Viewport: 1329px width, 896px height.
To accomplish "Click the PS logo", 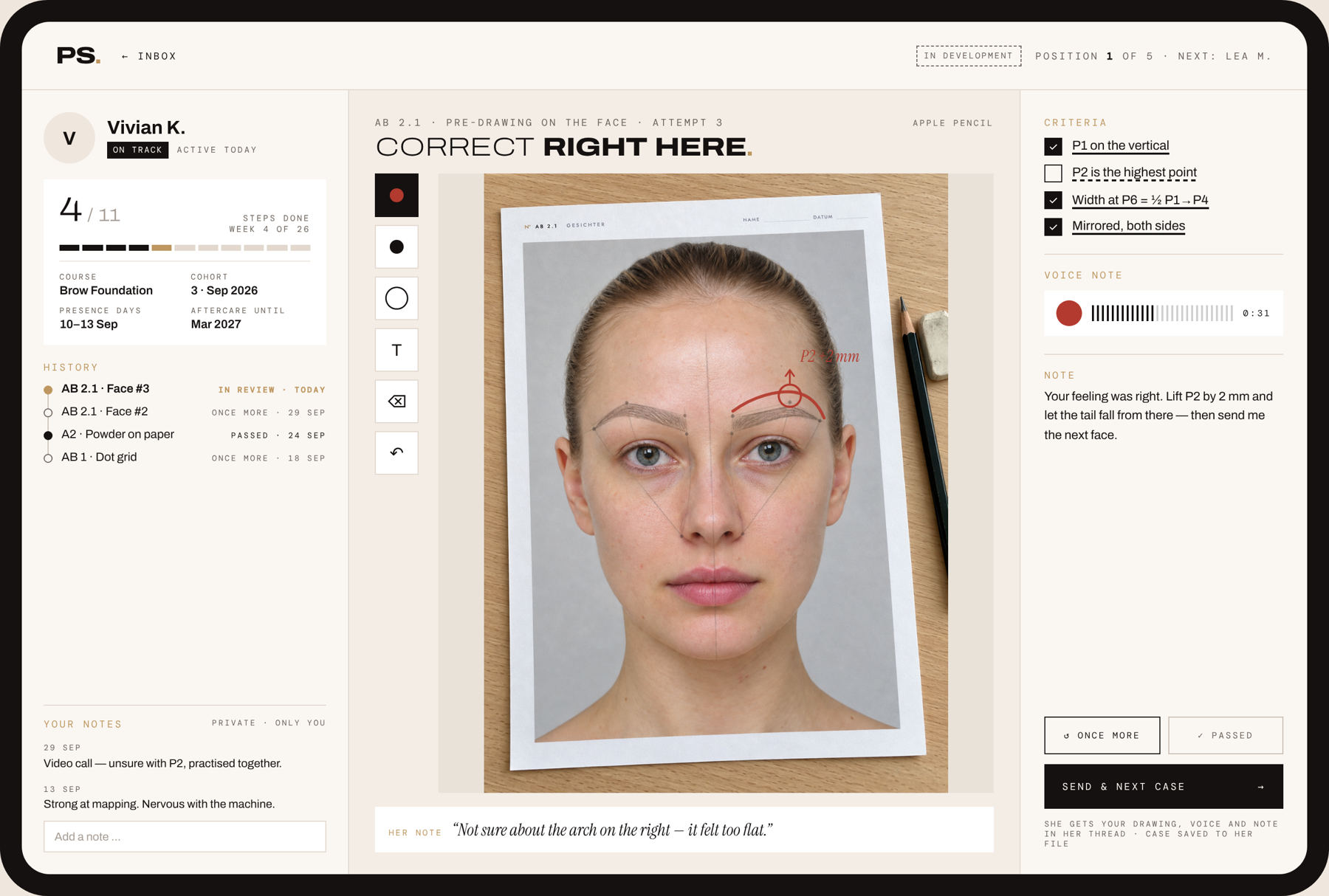I will (x=78, y=55).
